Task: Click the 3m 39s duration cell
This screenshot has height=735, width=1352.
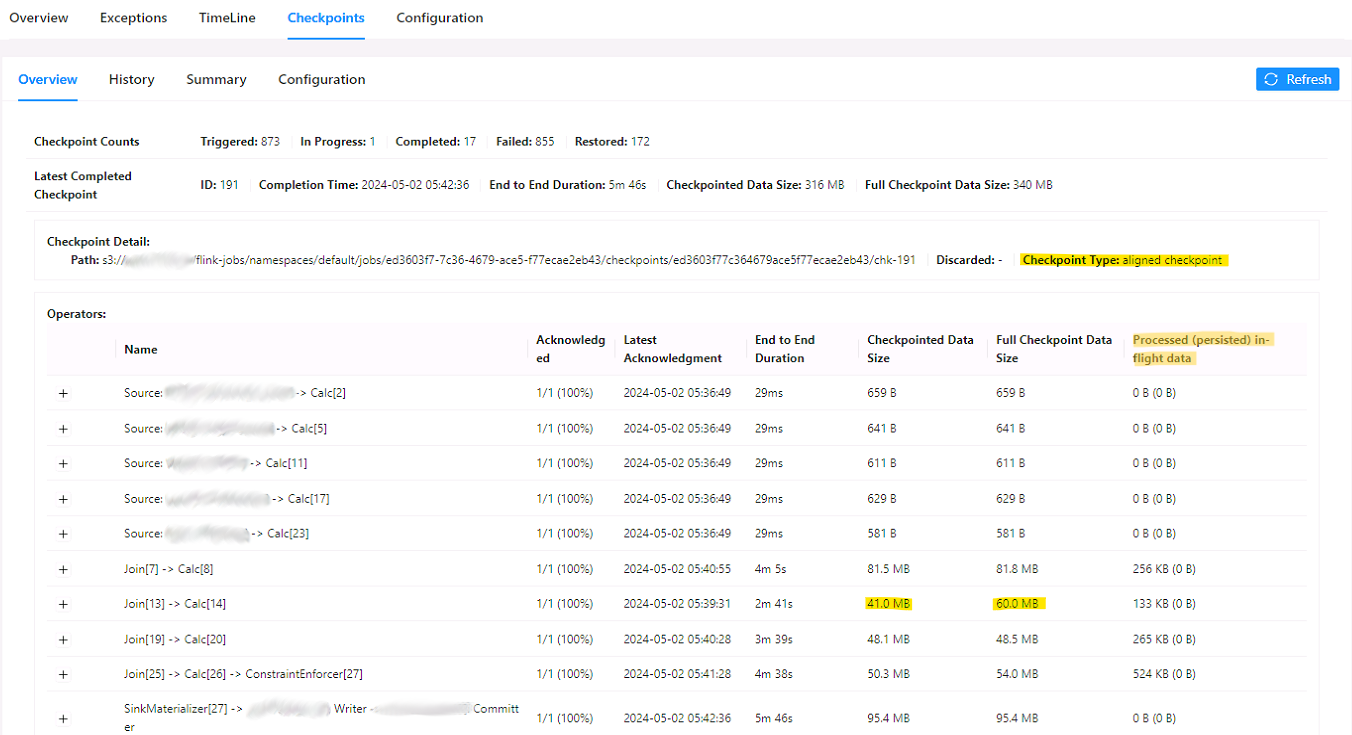Action: tap(774, 639)
